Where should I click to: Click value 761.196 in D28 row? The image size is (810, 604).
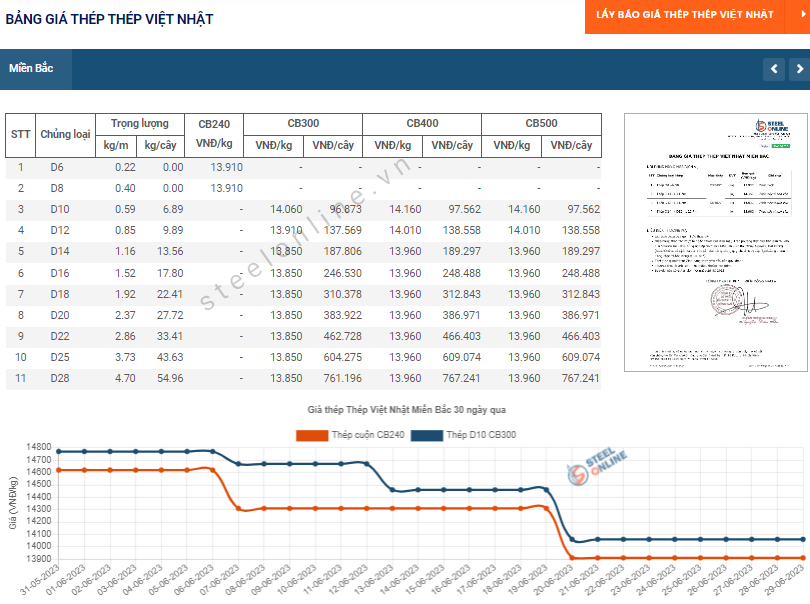pyautogui.click(x=342, y=379)
